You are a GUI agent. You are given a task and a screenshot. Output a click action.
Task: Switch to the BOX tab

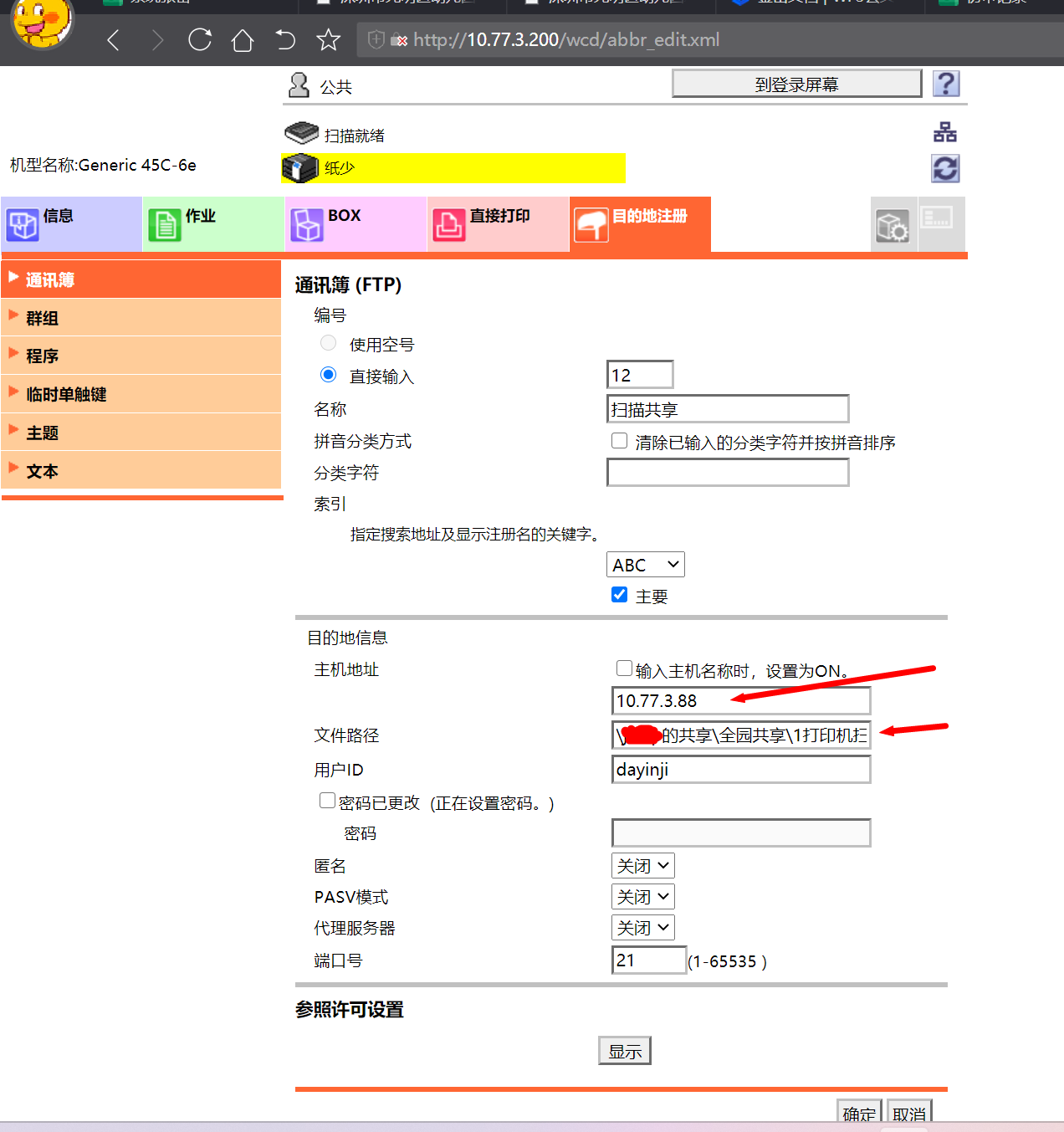[356, 224]
